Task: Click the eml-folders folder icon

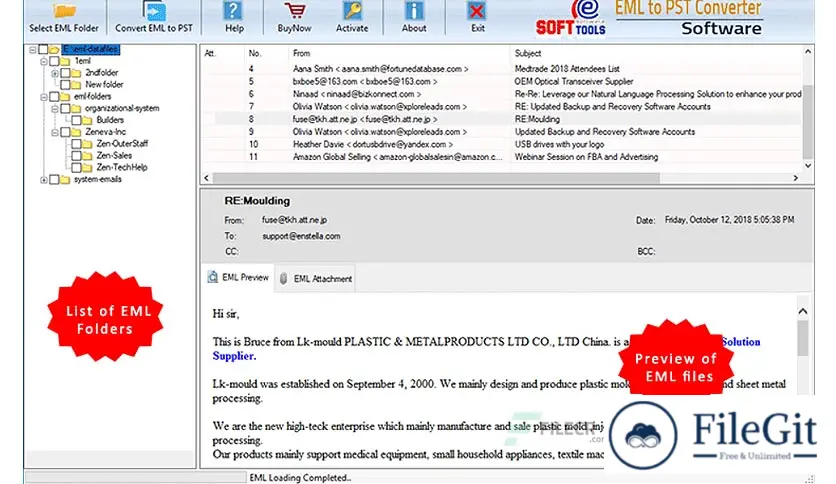Action: [x=66, y=96]
